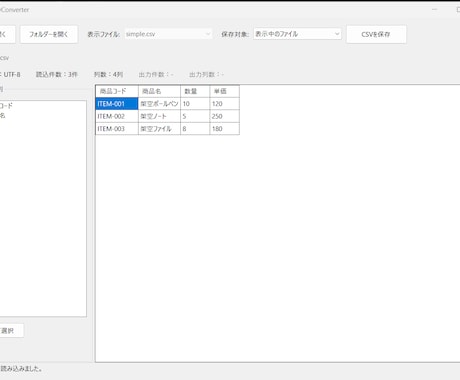The width and height of the screenshot is (460, 380).
Task: Click price cell 120
Action: [224, 104]
